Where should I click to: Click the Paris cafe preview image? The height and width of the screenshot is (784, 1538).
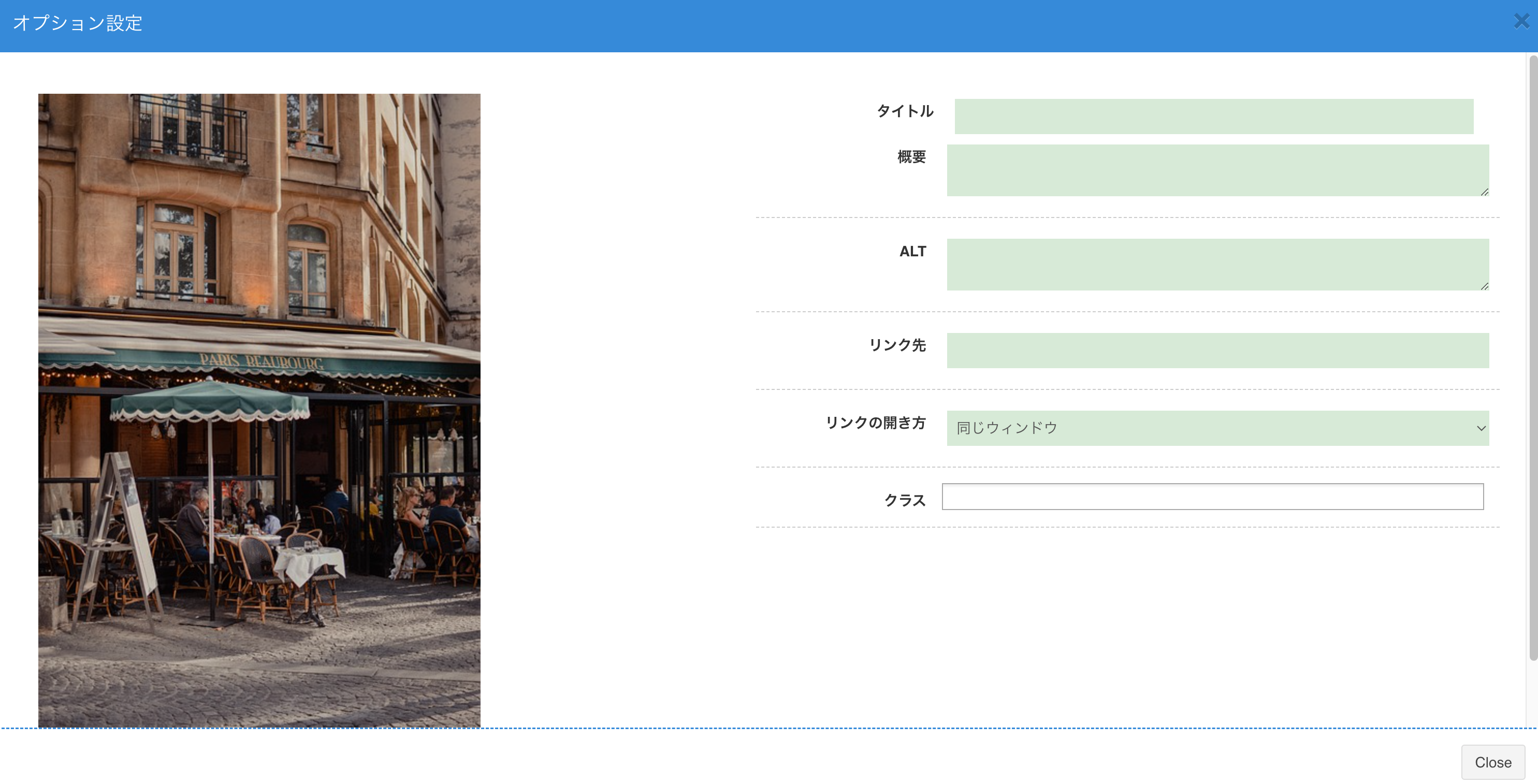[259, 410]
